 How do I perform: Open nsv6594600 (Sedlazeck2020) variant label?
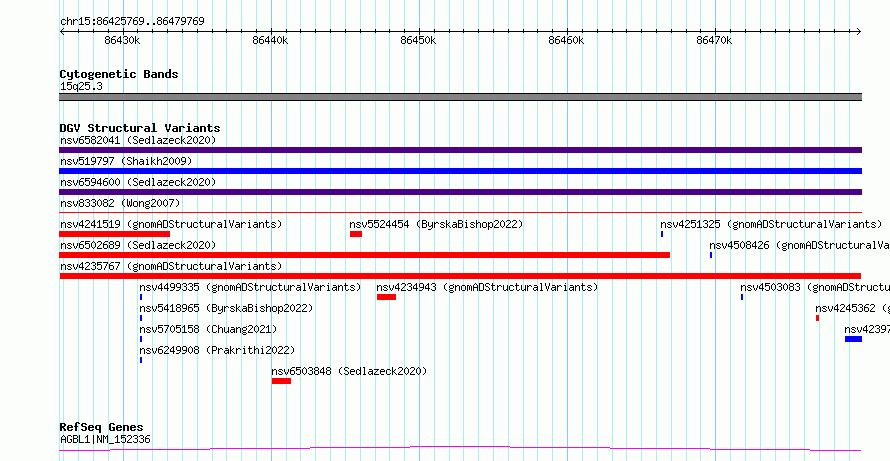(138, 182)
